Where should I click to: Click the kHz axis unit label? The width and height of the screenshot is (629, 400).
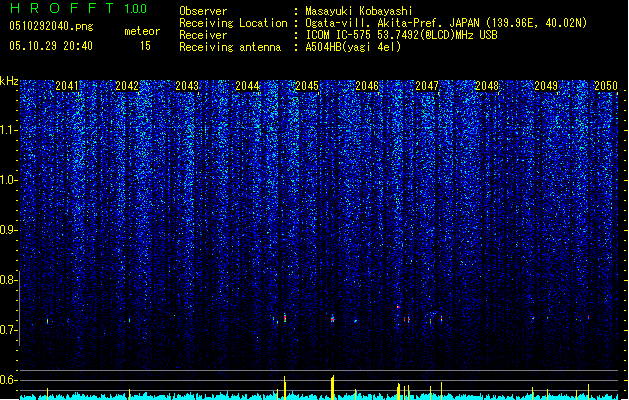pyautogui.click(x=9, y=81)
